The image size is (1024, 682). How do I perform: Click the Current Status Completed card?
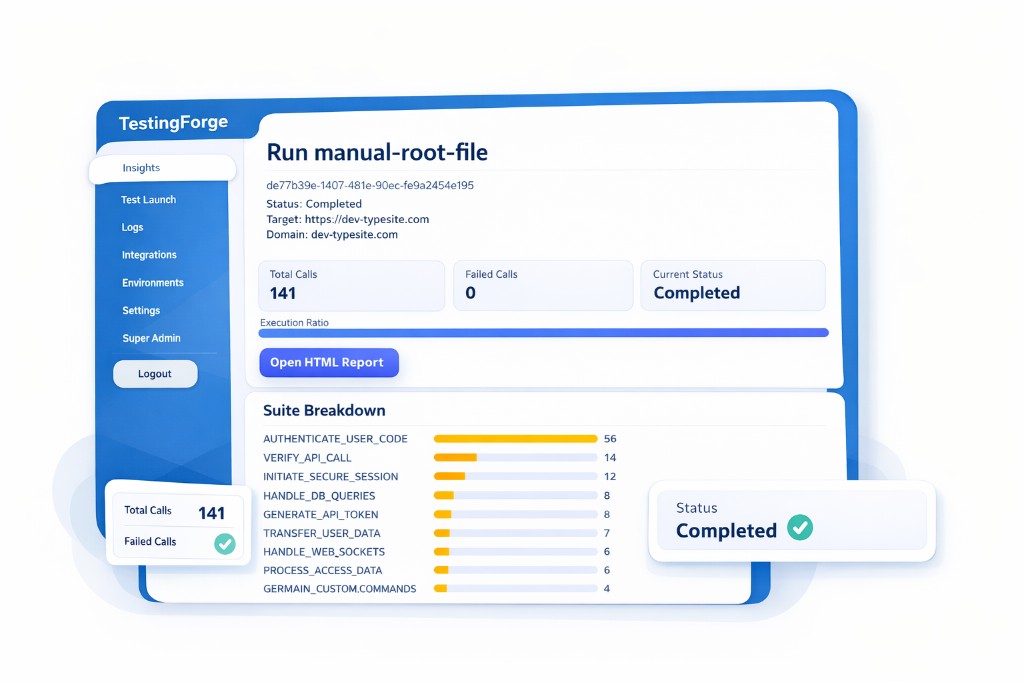coord(733,286)
